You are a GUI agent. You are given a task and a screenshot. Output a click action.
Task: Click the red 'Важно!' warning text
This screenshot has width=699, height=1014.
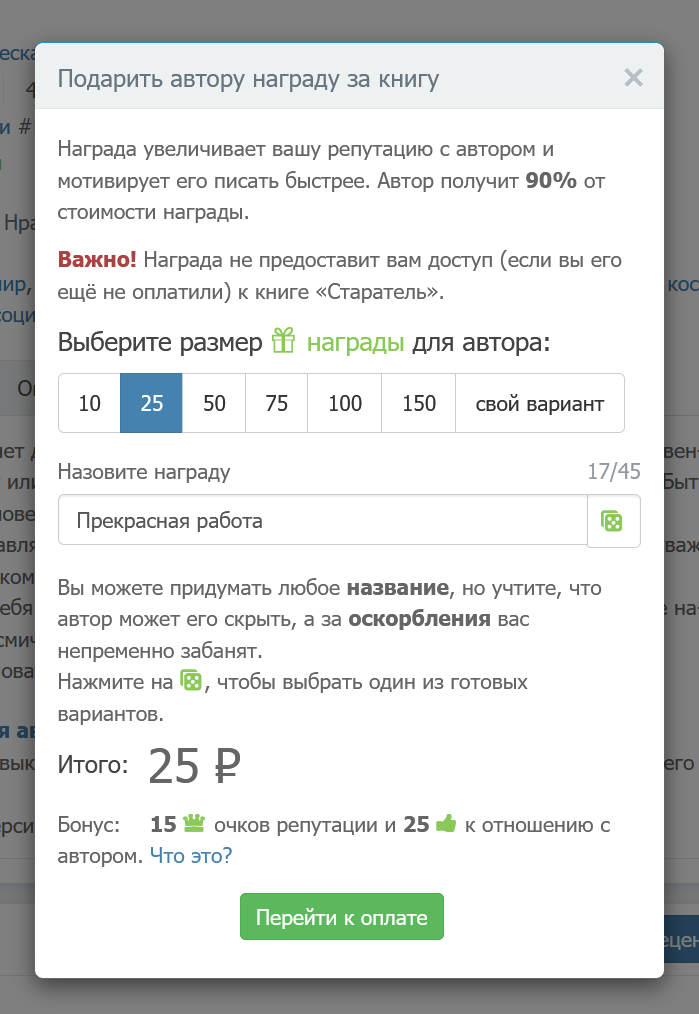coord(97,259)
